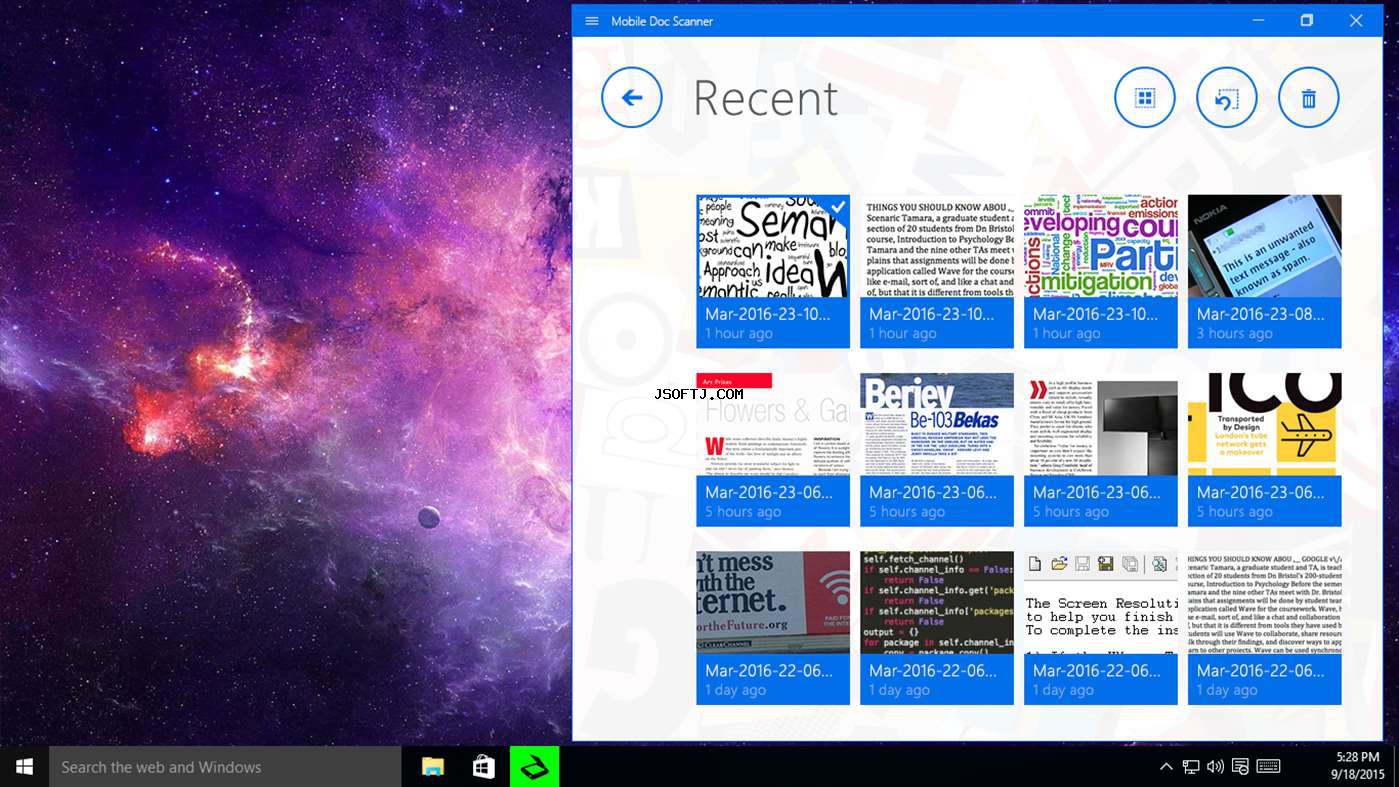Screen dimensions: 1399x787
Task: Open the Google Wave text scan from 1 day ago
Action: [x=1265, y=628]
